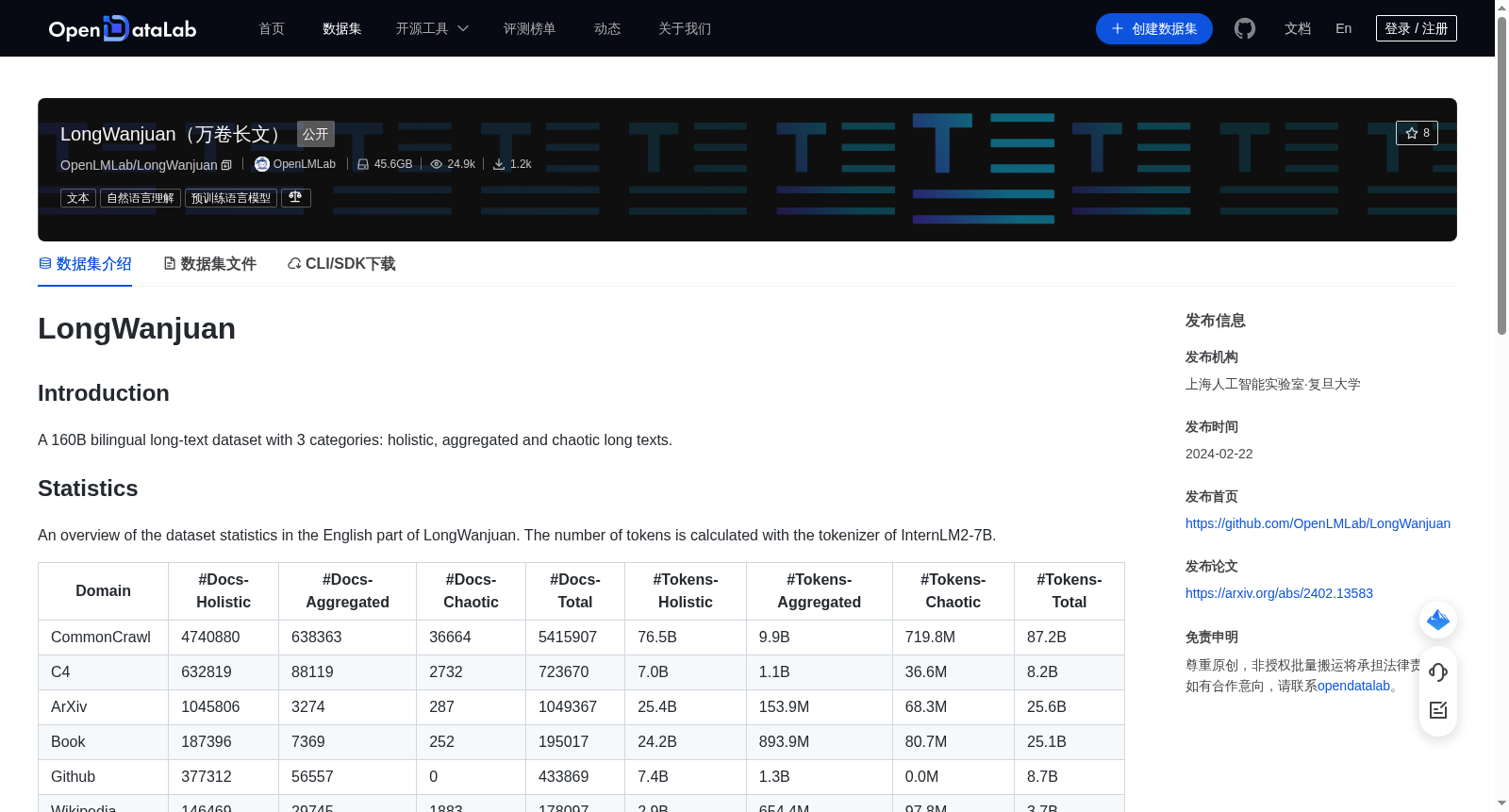Open the opendatalab contact link
Screen dimensions: 1509x812
click(x=1353, y=686)
